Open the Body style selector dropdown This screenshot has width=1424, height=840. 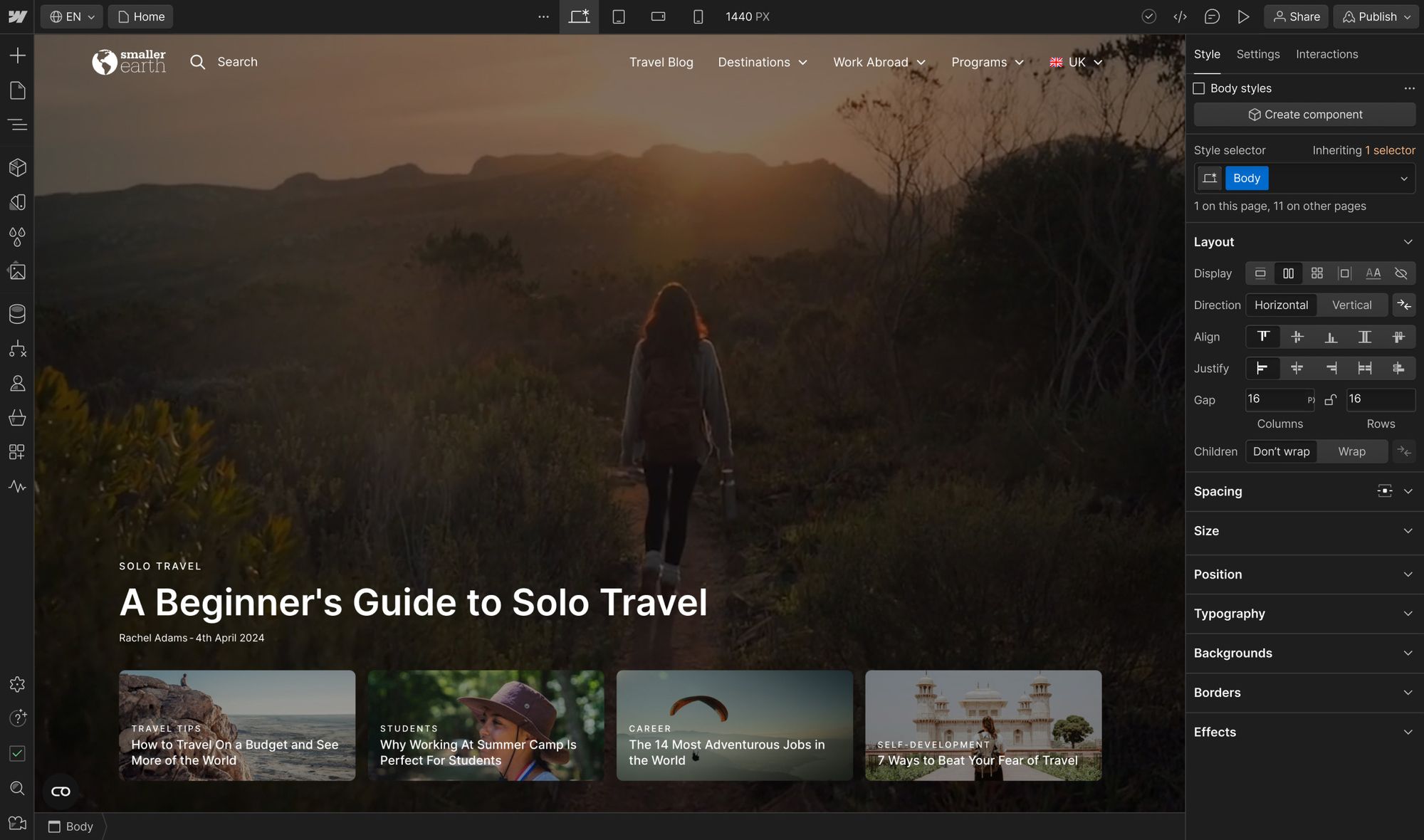(x=1403, y=178)
